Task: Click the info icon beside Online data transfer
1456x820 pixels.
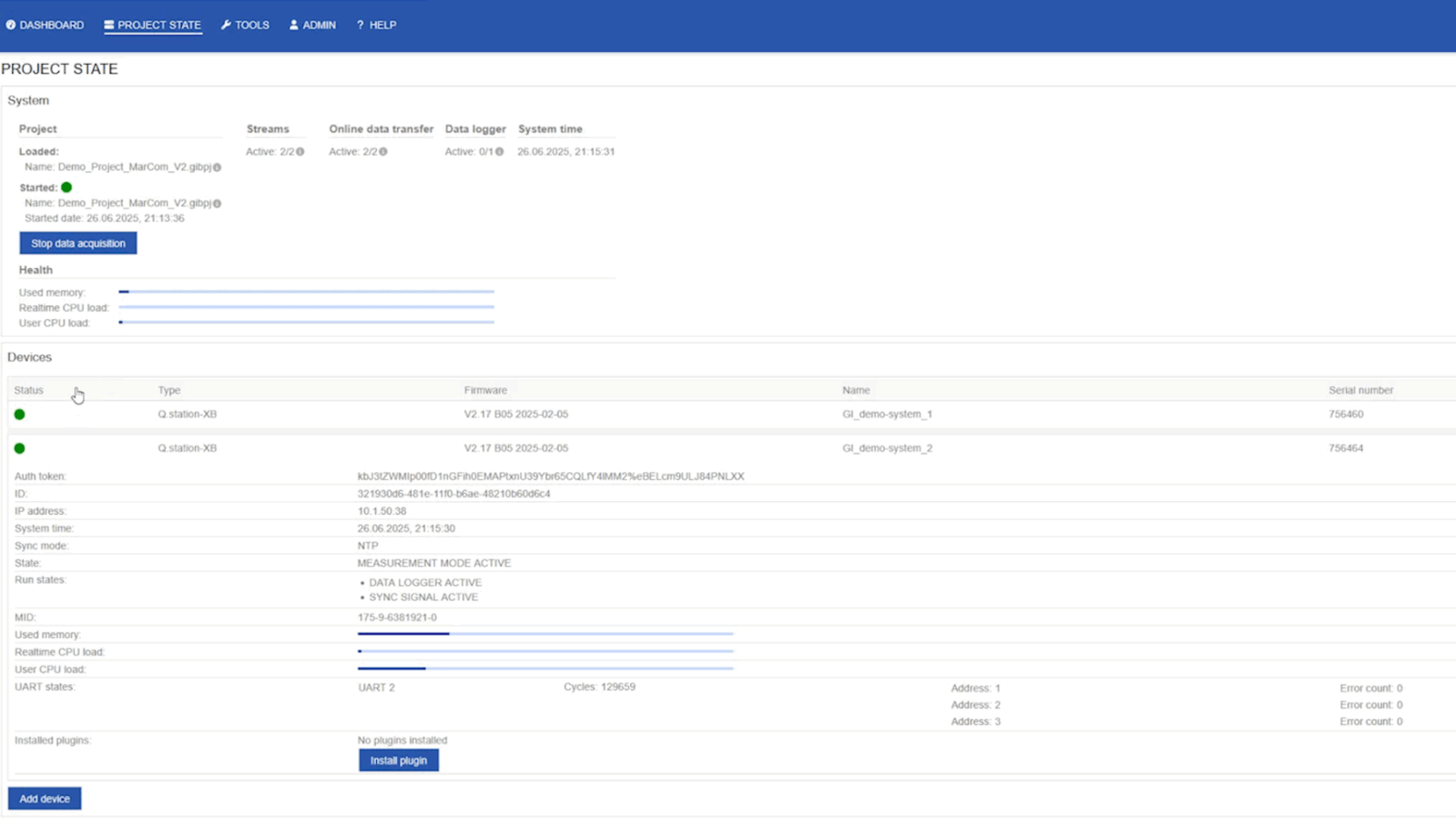Action: (x=382, y=152)
